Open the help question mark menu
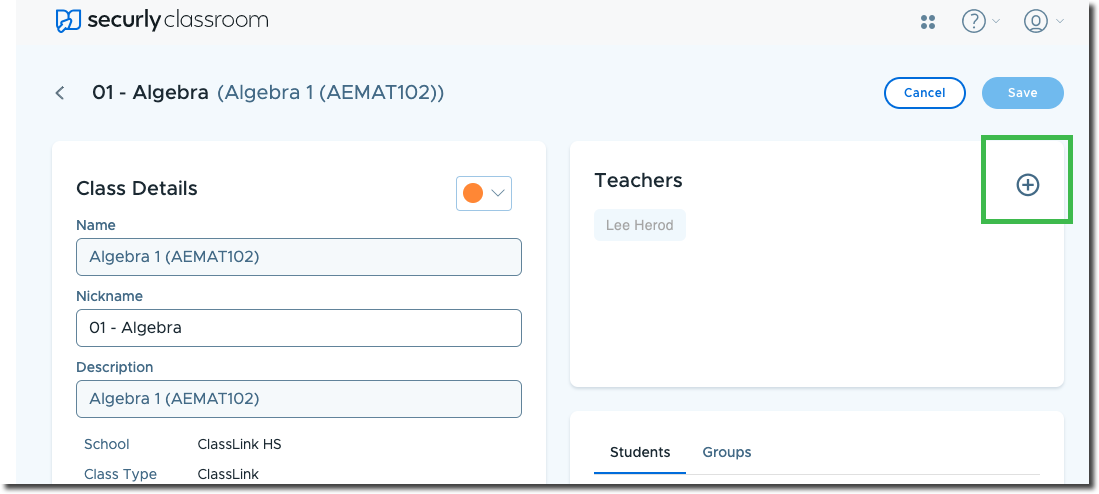Image resolution: width=1099 pixels, height=494 pixels. pyautogui.click(x=974, y=21)
